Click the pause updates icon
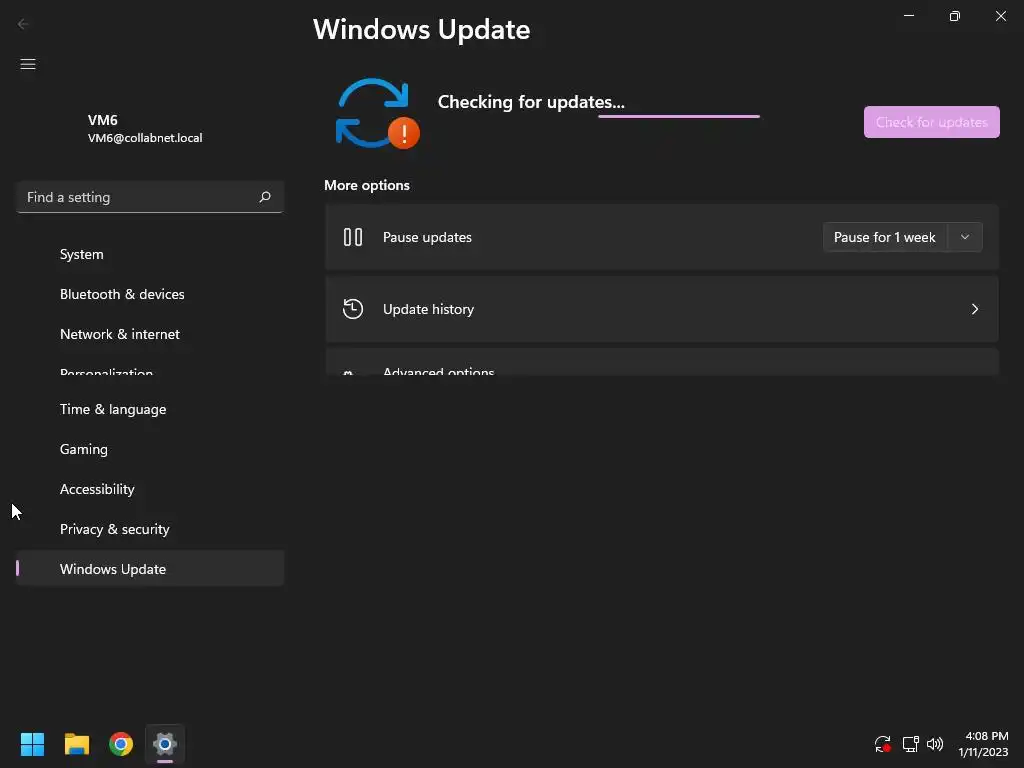 [353, 237]
